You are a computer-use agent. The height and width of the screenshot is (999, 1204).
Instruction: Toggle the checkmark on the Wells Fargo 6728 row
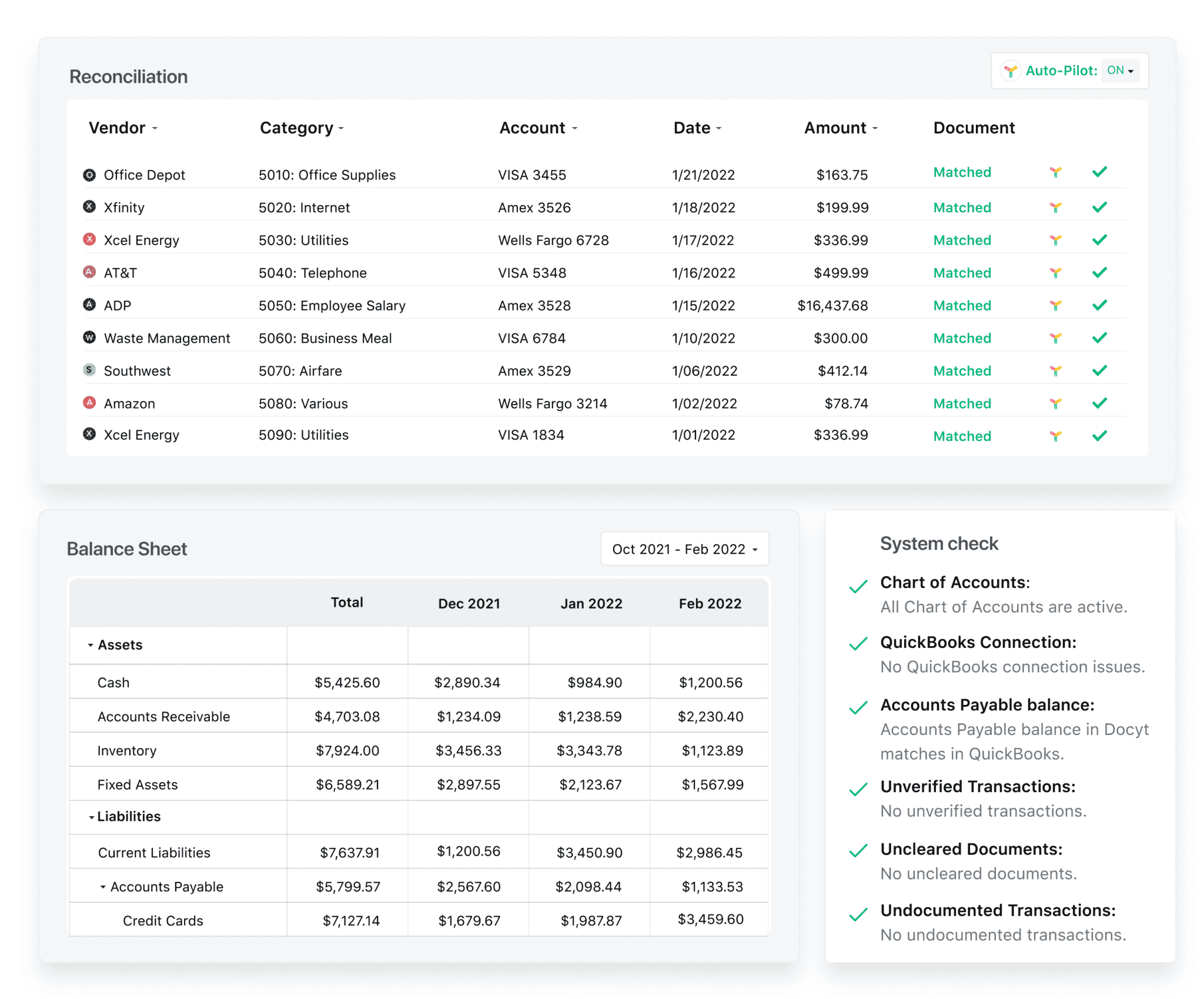pyautogui.click(x=1099, y=240)
